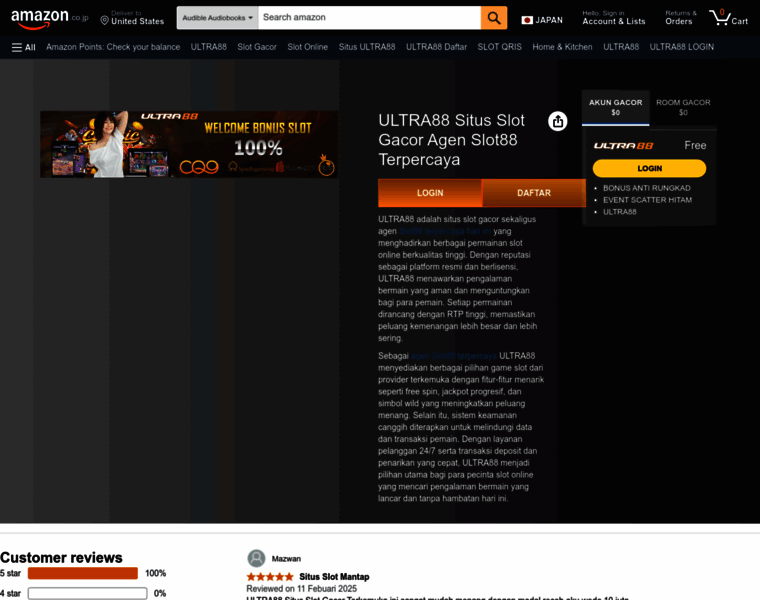
Task: Click the DAFTAR button
Action: (x=534, y=193)
